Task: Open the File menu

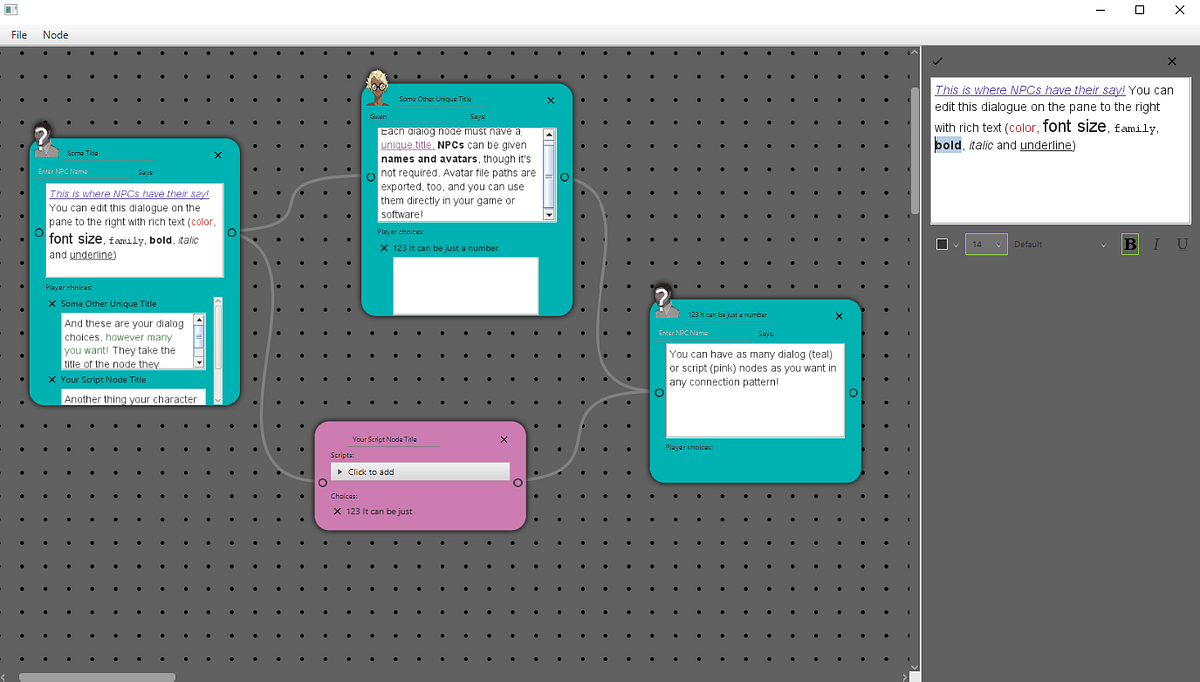Action: tap(18, 35)
